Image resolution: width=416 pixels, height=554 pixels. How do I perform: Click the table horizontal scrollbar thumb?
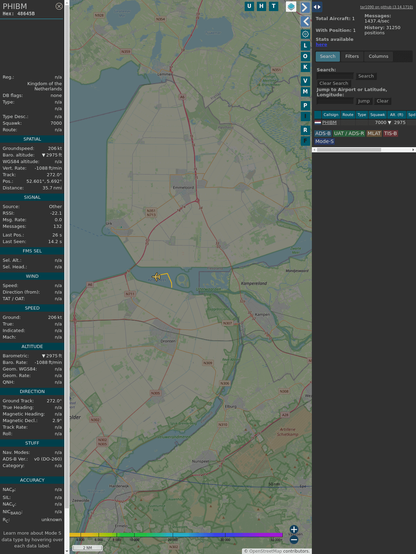tap(349, 150)
